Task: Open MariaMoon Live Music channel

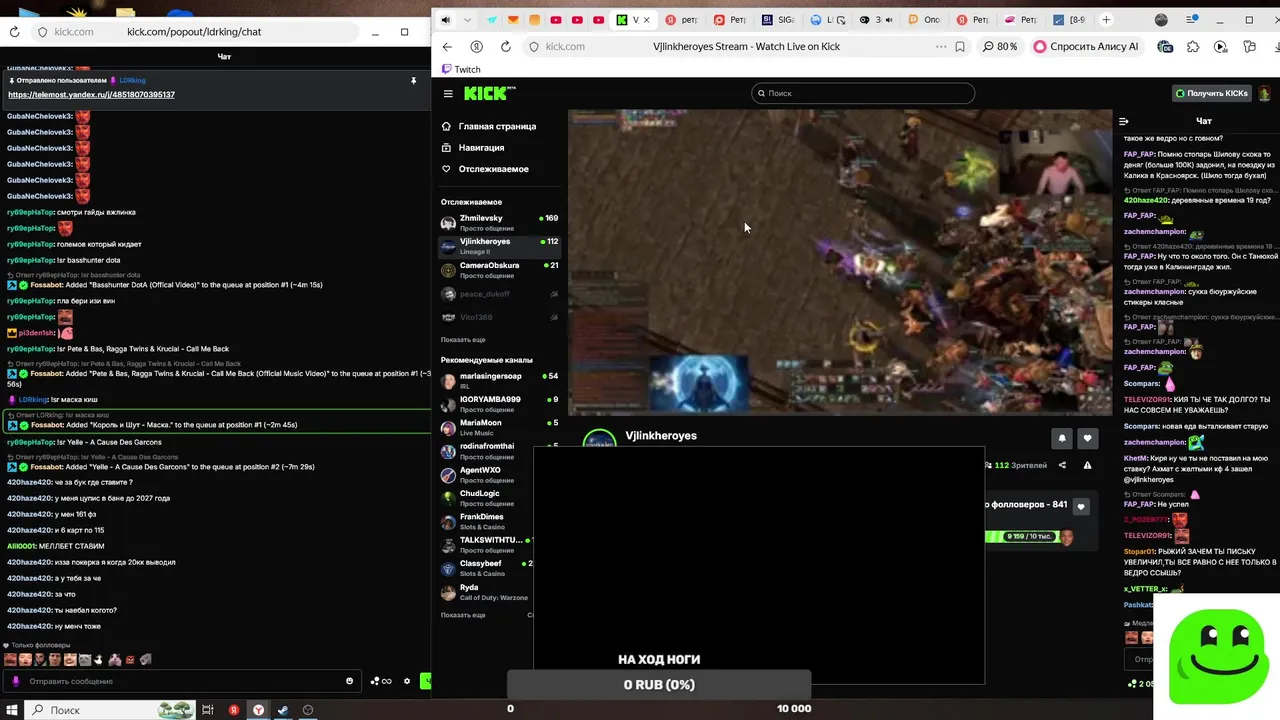Action: (499, 427)
